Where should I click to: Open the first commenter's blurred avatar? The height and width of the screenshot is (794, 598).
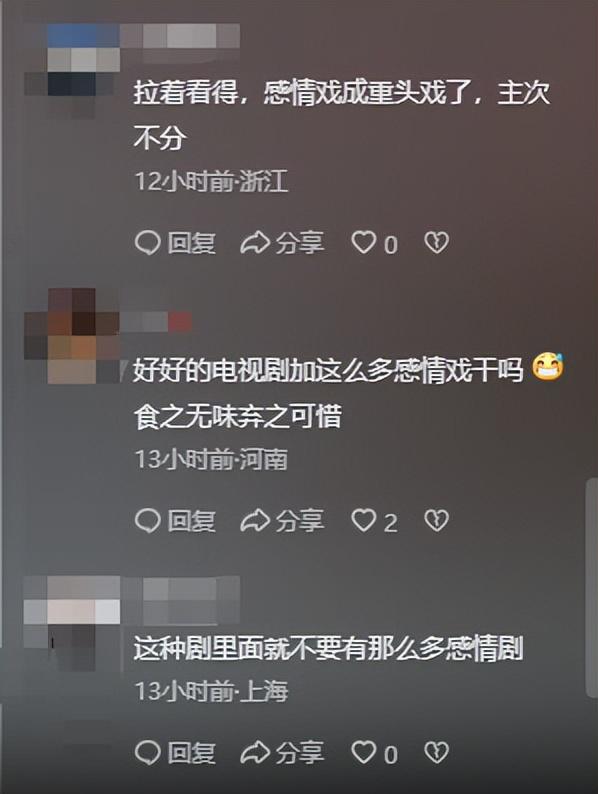click(x=72, y=71)
